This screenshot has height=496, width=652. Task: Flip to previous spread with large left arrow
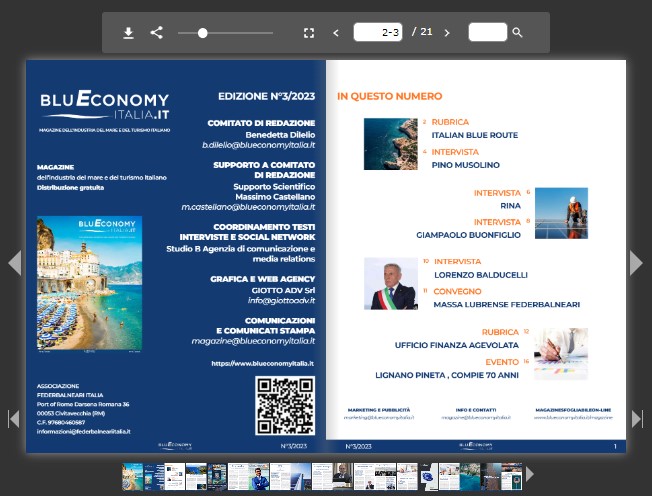coord(15,263)
